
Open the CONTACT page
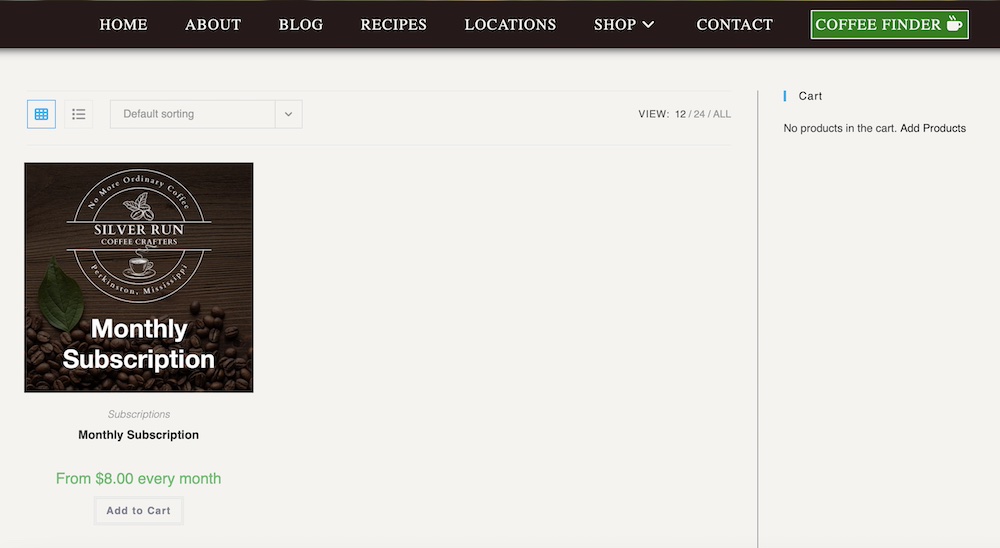[x=734, y=24]
